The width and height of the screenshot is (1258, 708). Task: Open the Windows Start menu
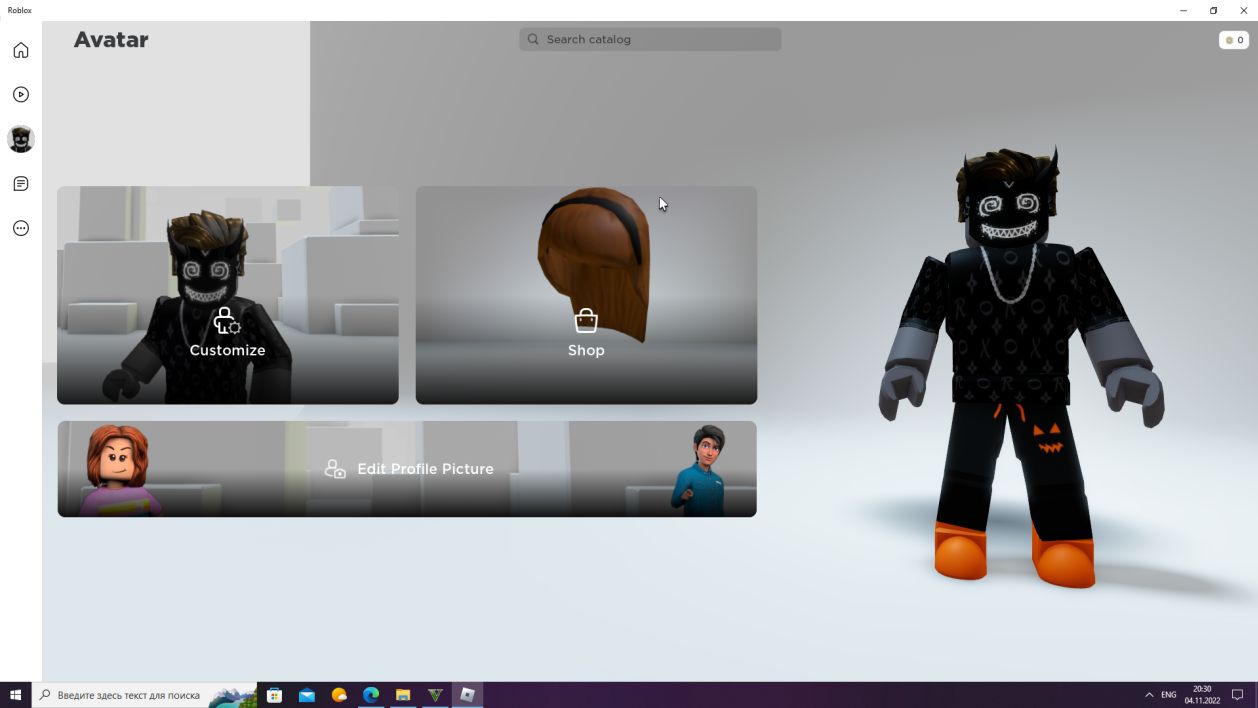(x=16, y=695)
